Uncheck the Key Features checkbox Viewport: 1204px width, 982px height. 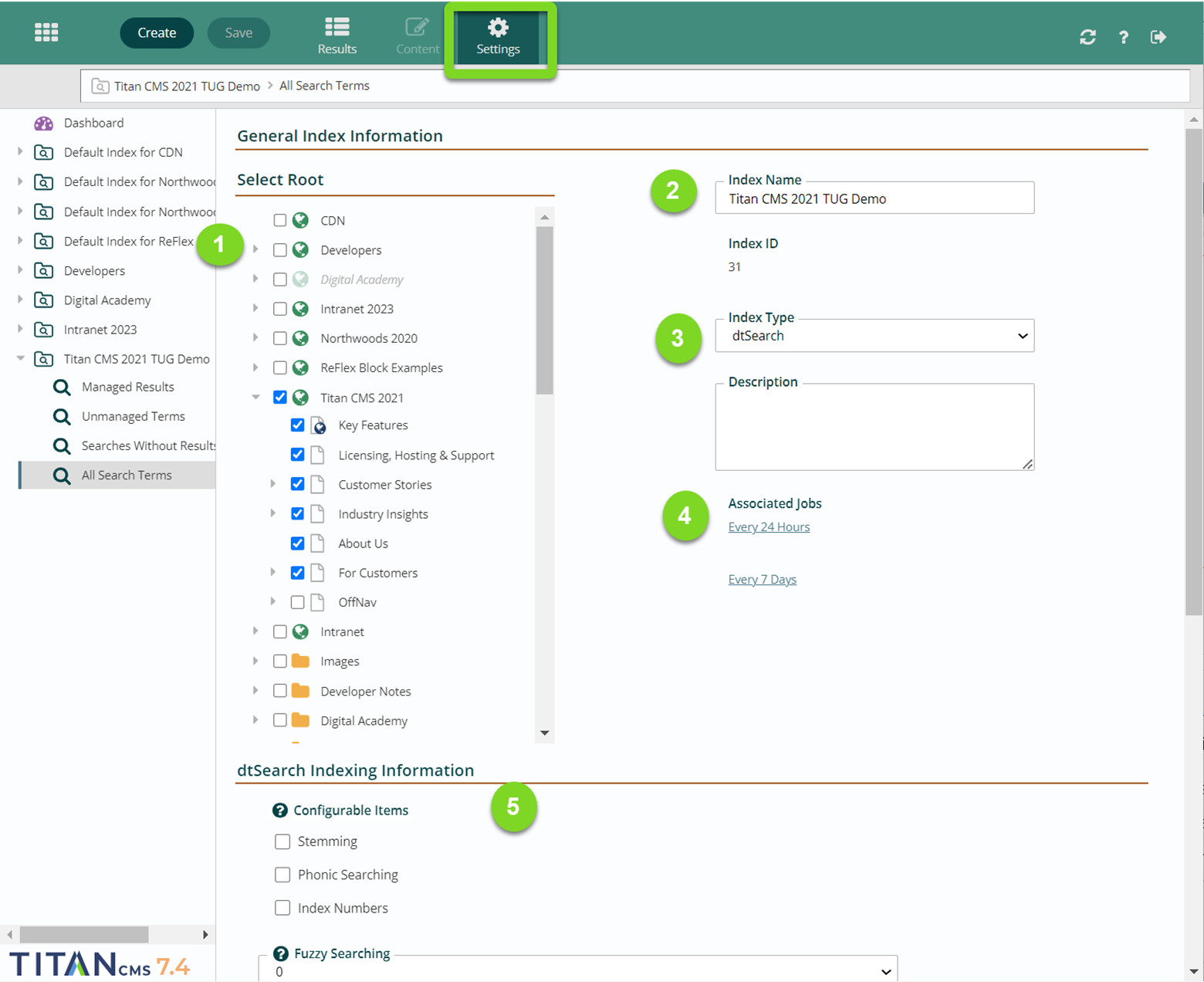point(297,425)
